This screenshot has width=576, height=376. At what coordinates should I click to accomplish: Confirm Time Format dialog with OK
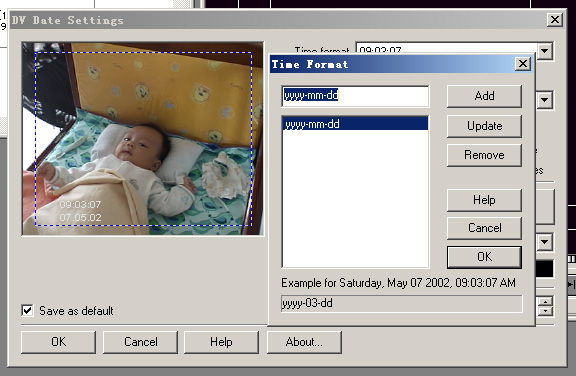484,257
